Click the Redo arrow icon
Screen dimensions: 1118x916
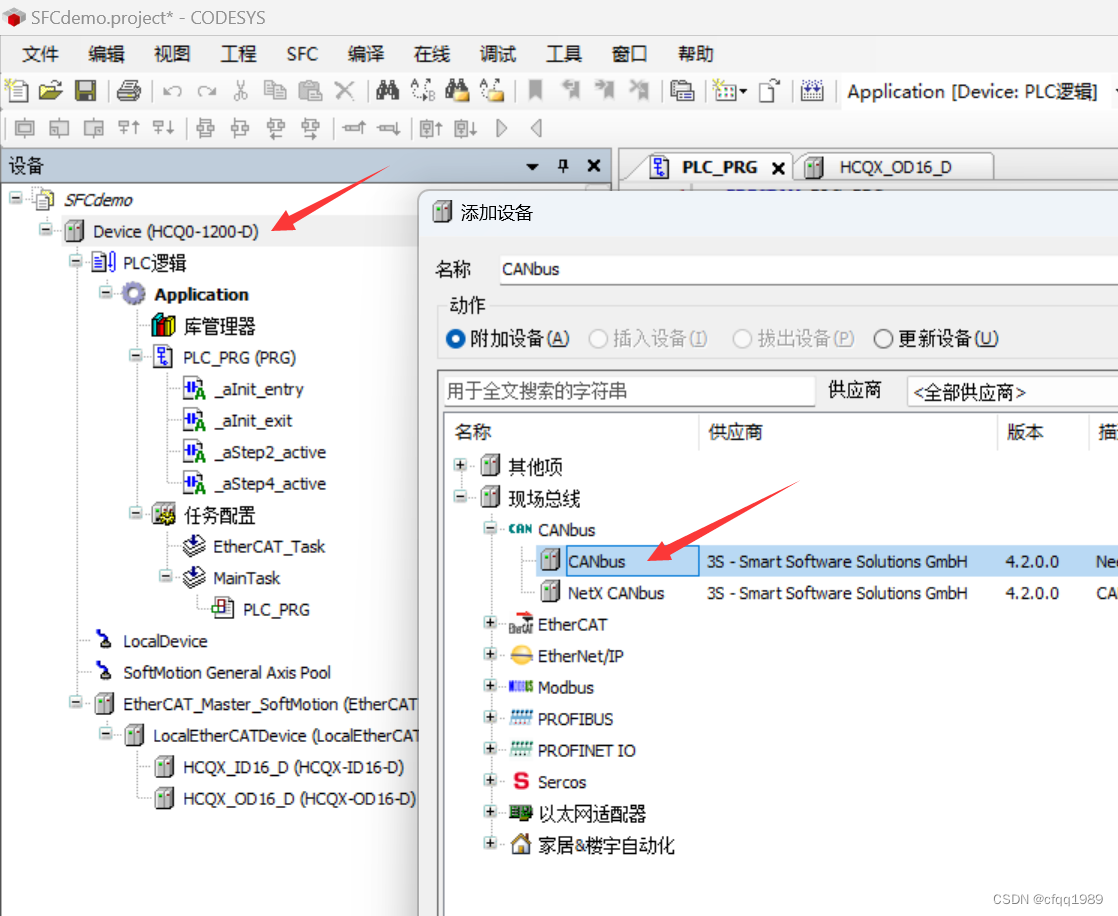(x=207, y=91)
